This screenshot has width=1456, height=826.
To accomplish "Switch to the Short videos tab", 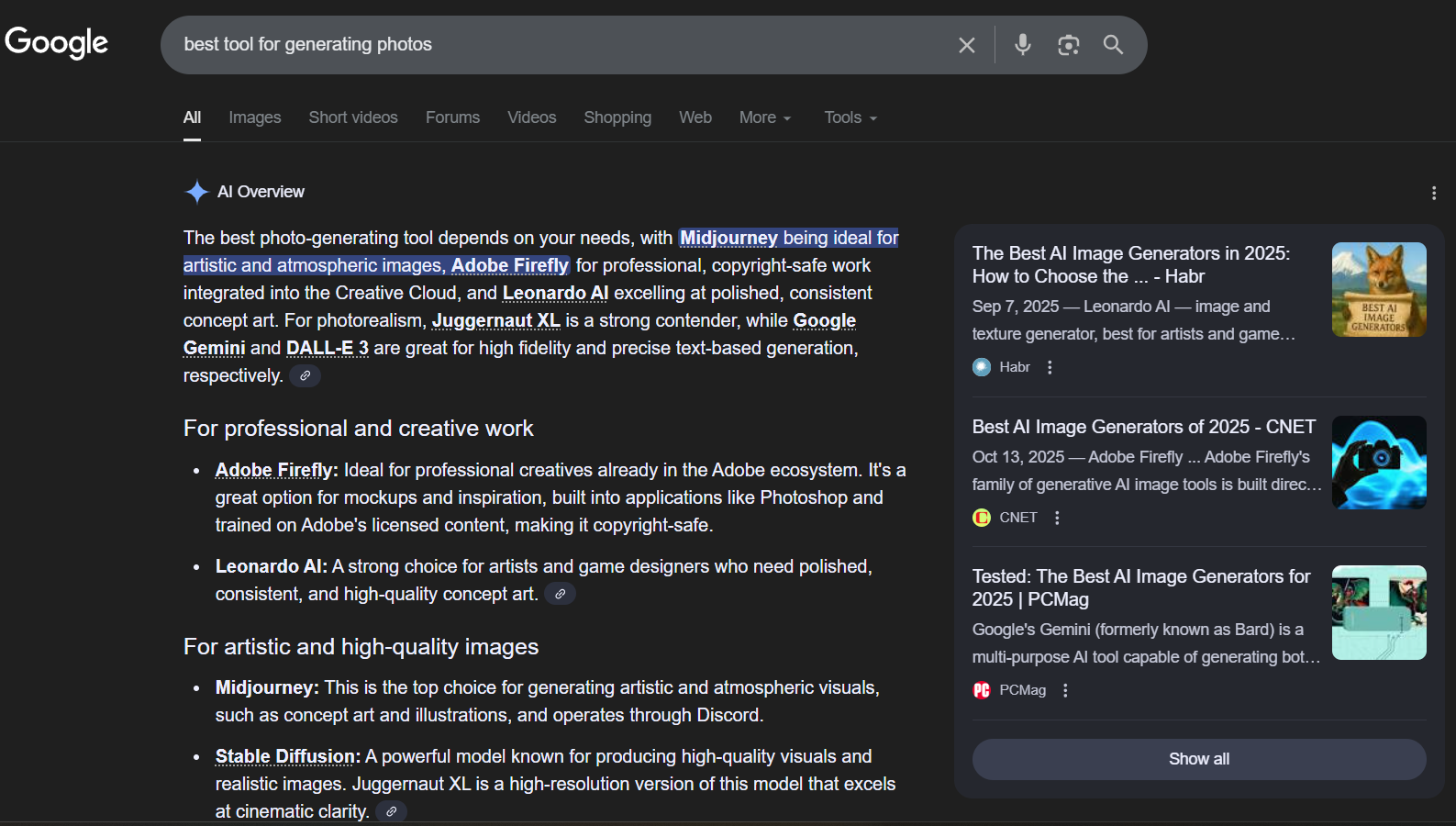I will pyautogui.click(x=353, y=117).
